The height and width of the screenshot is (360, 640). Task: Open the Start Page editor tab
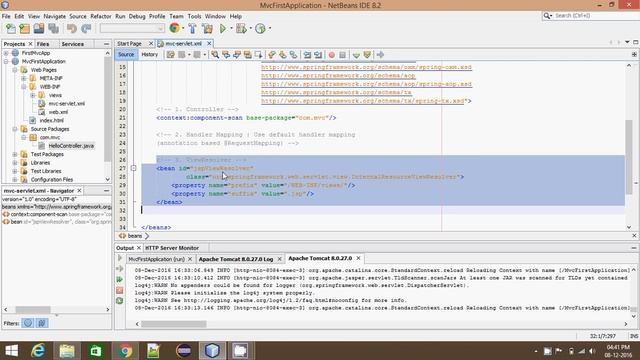[130, 43]
